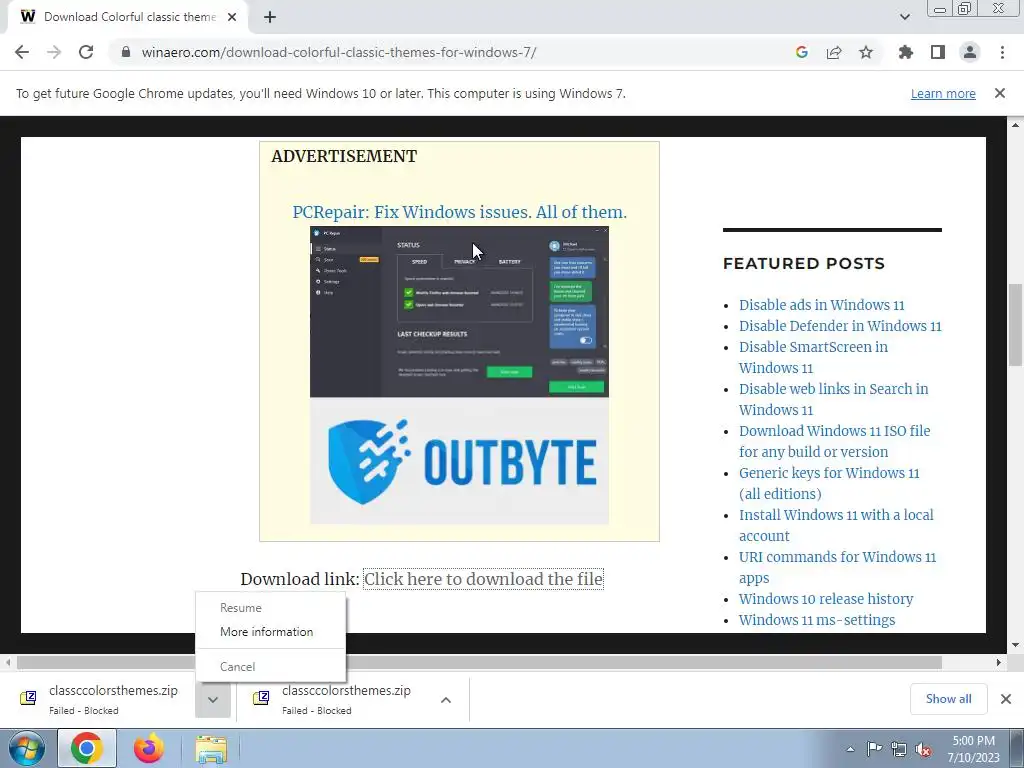Click the scroll left arrow

[x=8, y=663]
